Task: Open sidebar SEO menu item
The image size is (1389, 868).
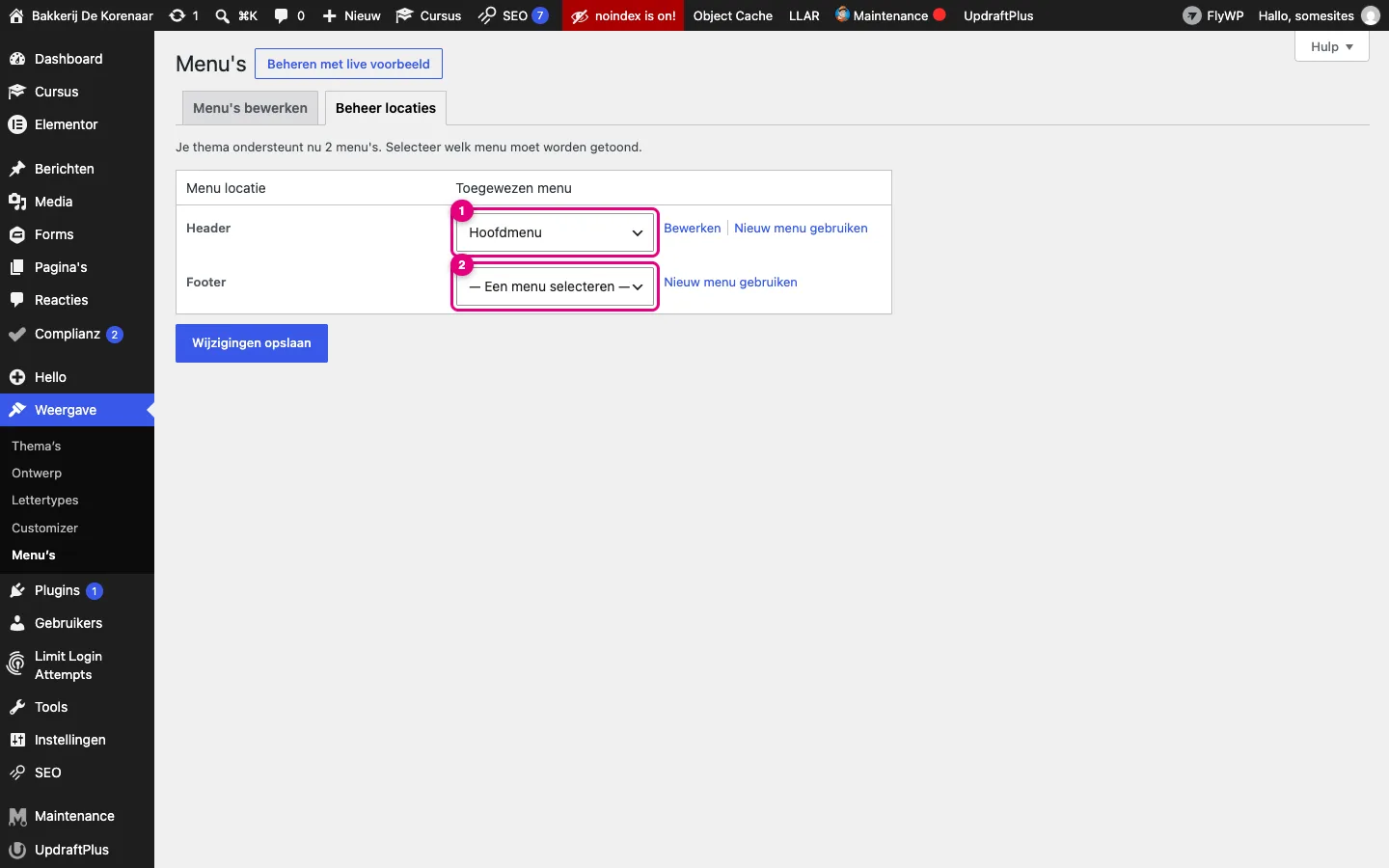Action: (77, 773)
